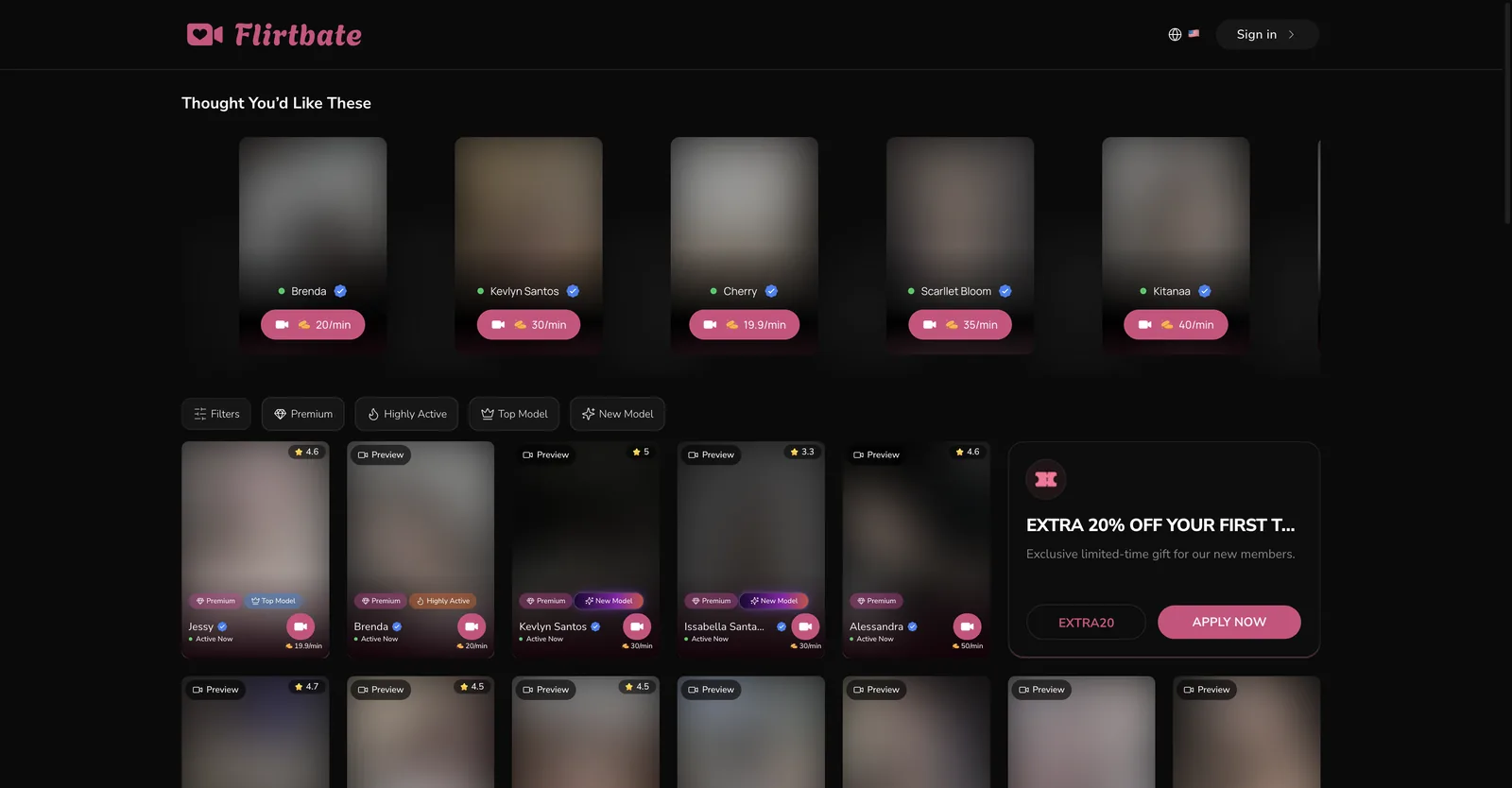The width and height of the screenshot is (1512, 788).
Task: Open Issabella Santa profile name
Action: pyautogui.click(x=724, y=626)
